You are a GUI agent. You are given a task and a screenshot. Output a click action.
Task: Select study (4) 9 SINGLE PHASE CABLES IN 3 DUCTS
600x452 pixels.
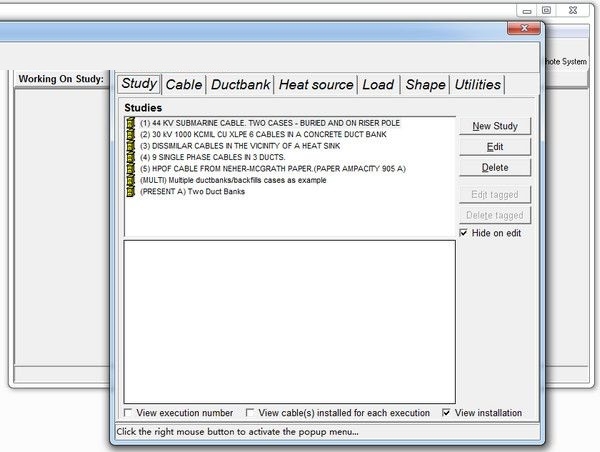tap(212, 157)
